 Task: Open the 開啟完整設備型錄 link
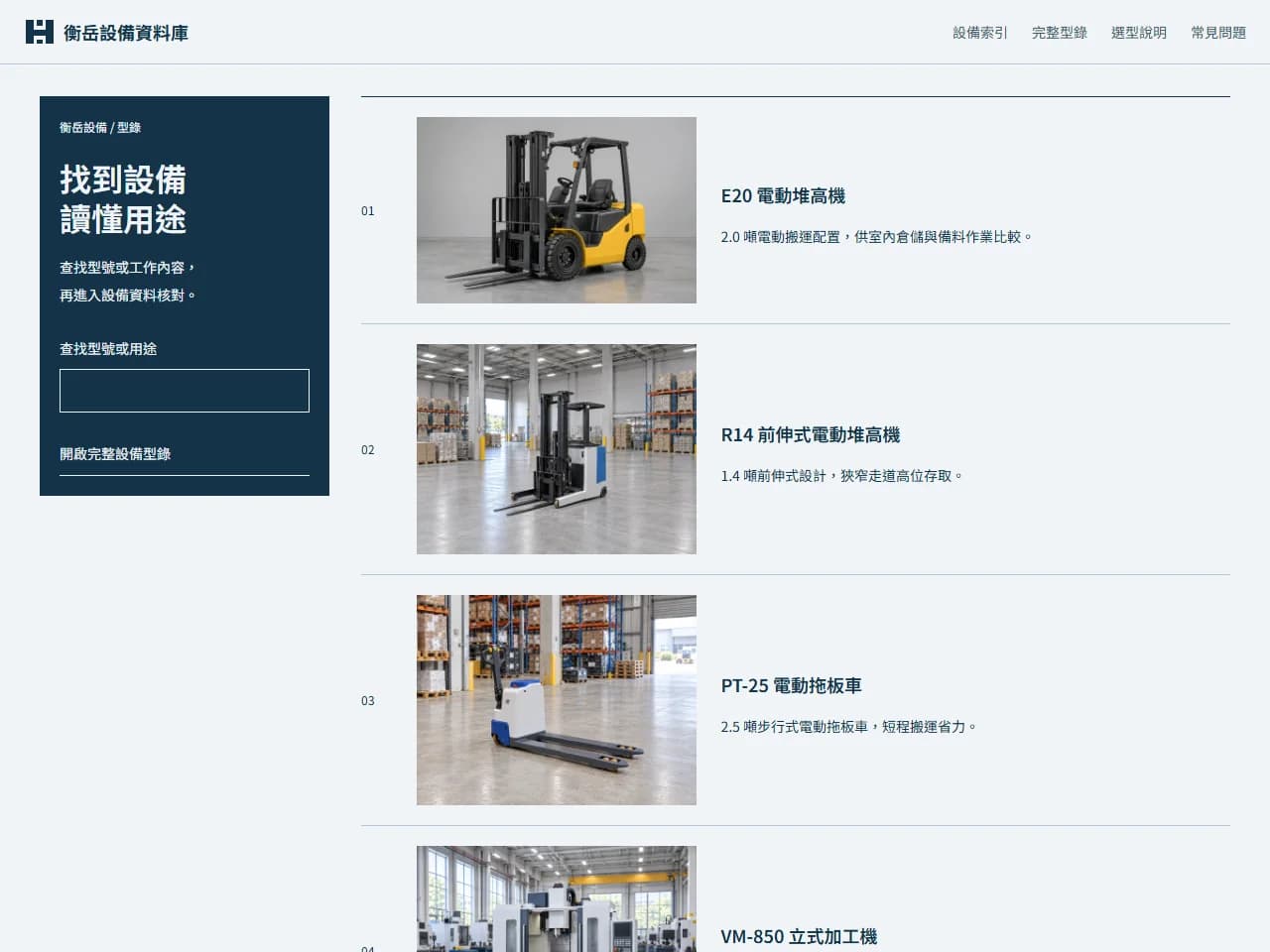click(185, 454)
